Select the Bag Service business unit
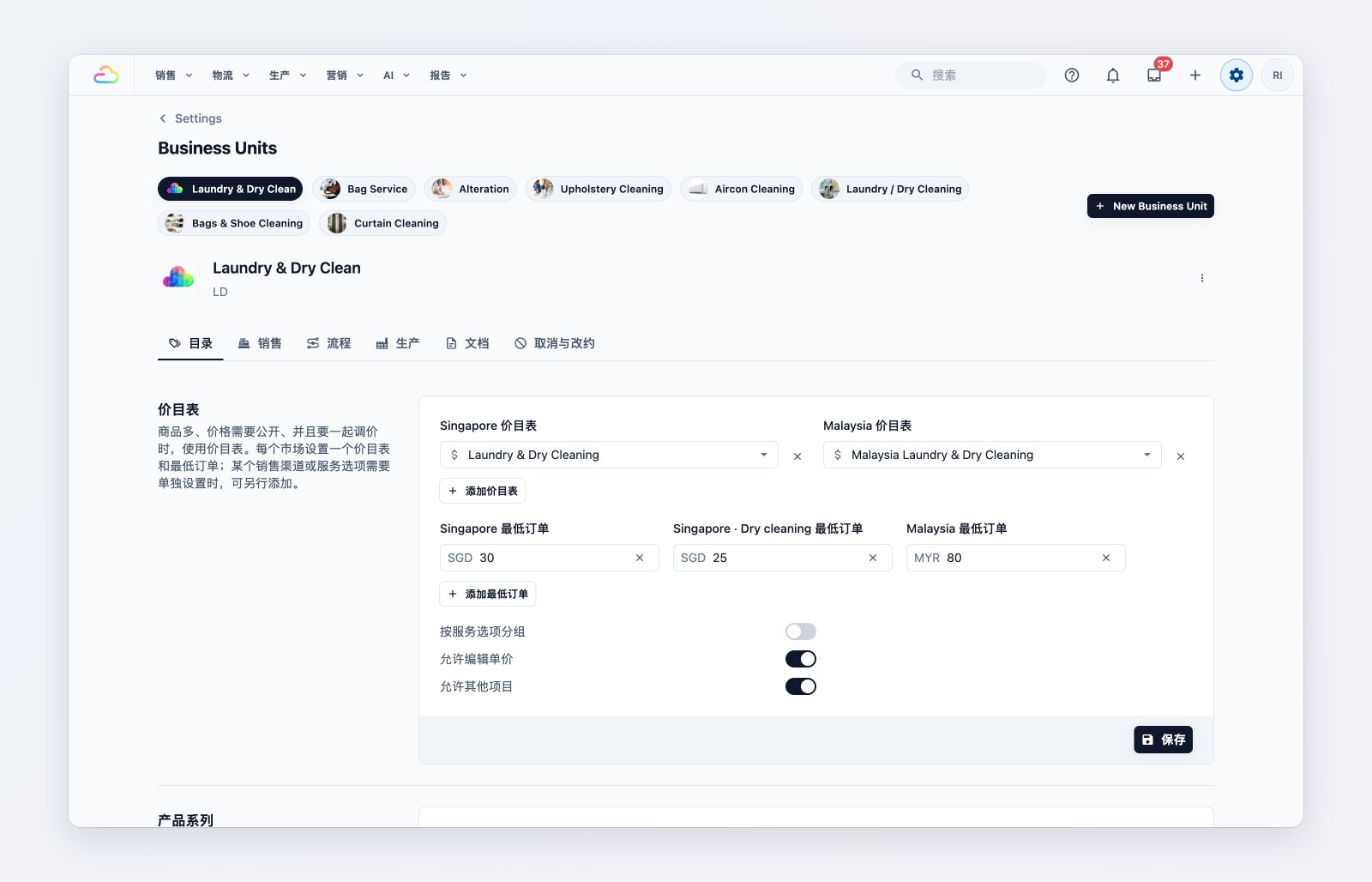Viewport: 1372px width, 882px height. [x=364, y=189]
